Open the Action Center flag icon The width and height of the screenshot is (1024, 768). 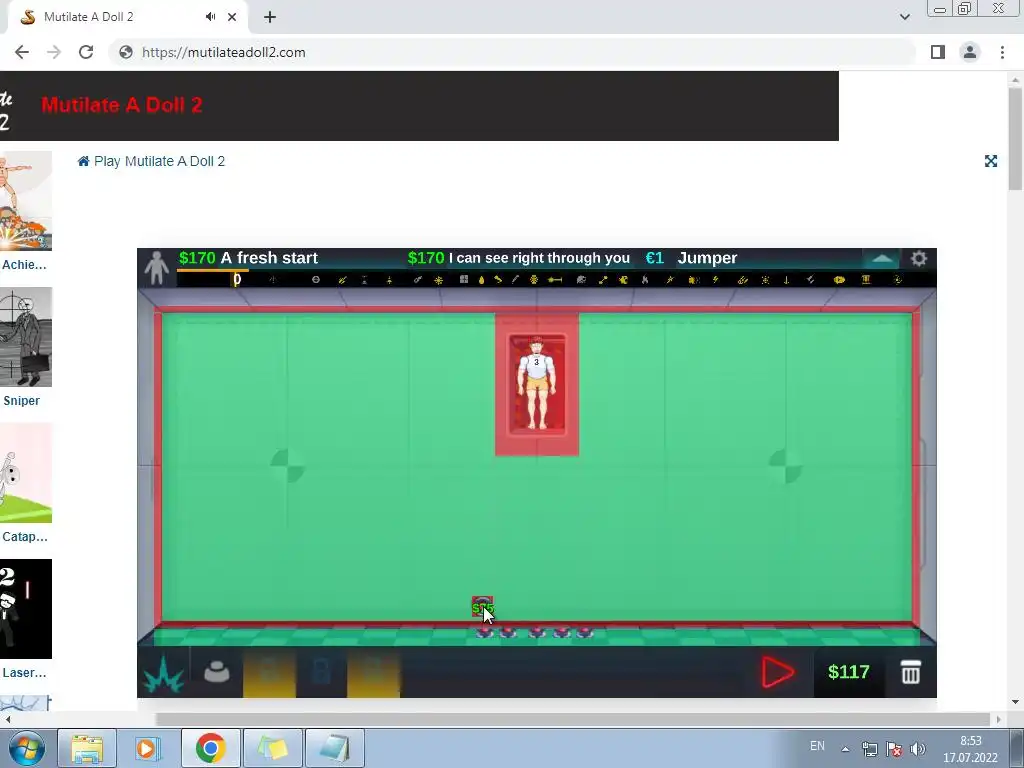point(894,749)
